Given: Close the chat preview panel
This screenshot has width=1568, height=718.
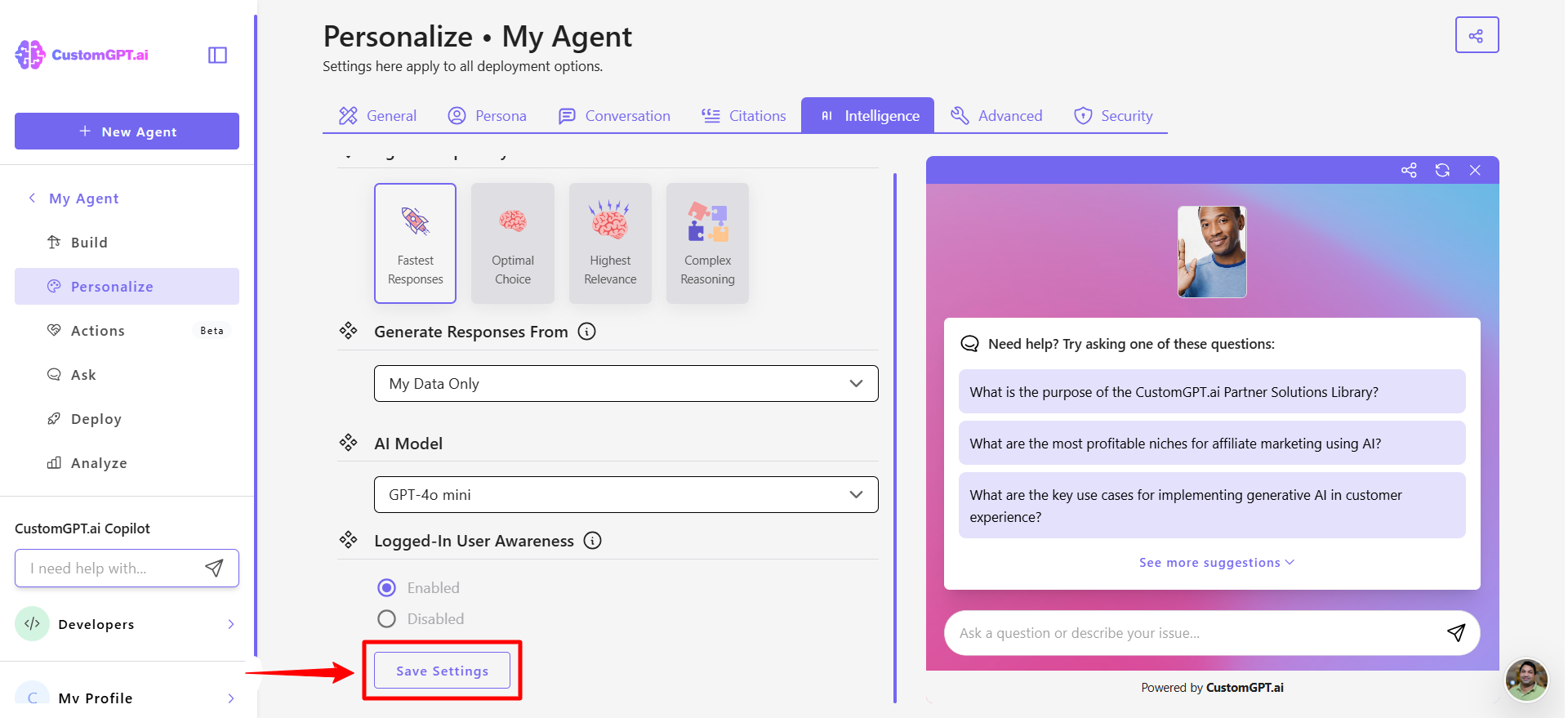Looking at the screenshot, I should coord(1475,170).
